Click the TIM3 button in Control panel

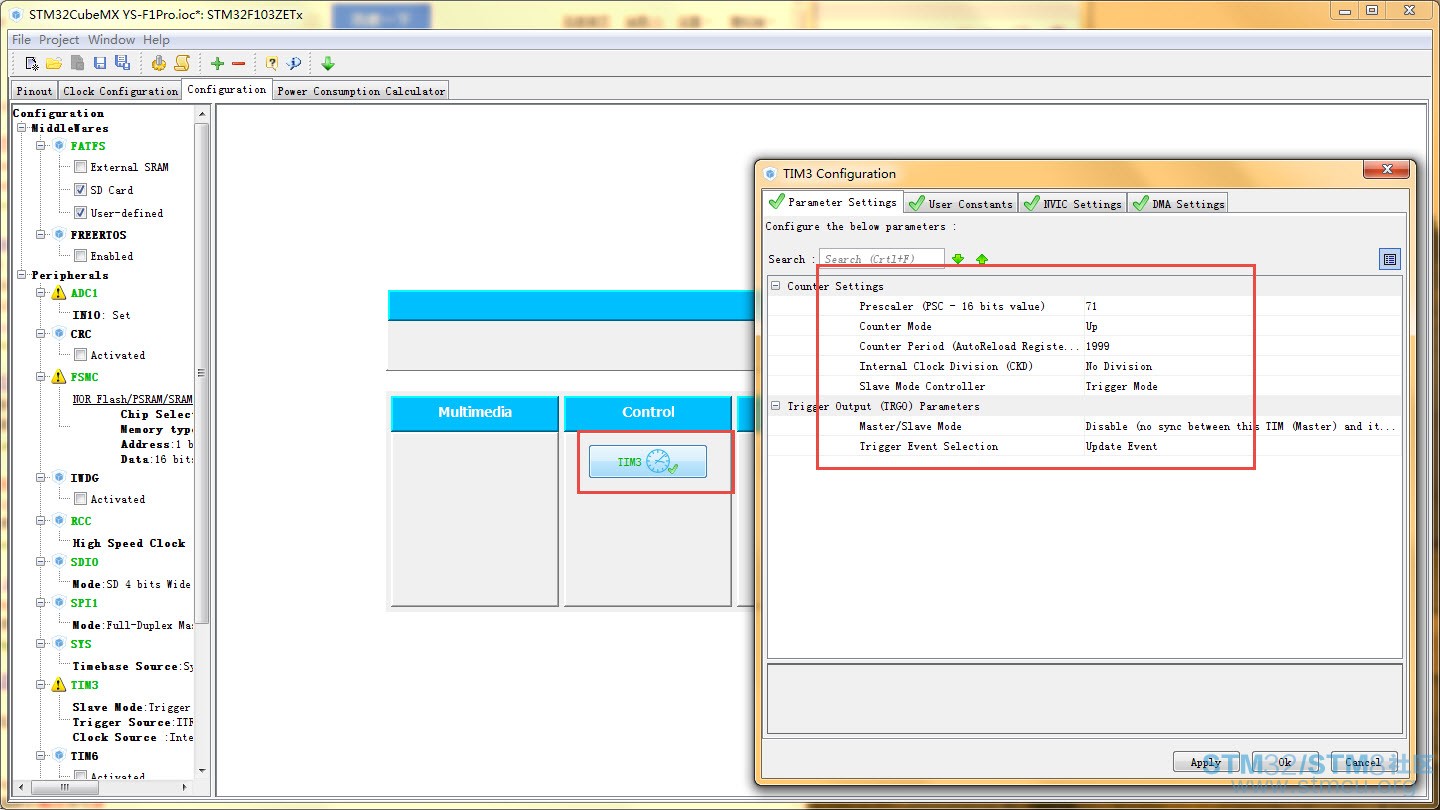click(648, 461)
